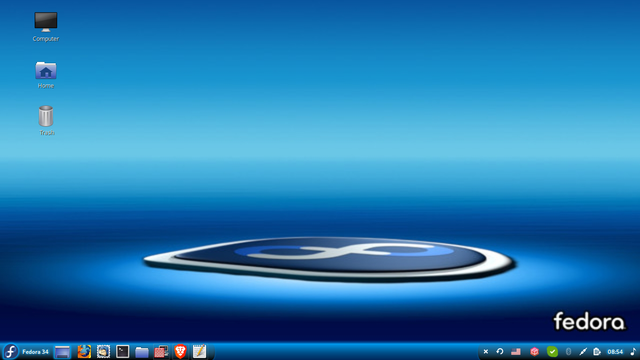The image size is (640, 360).
Task: Open the file manager folder launcher
Action: [142, 352]
